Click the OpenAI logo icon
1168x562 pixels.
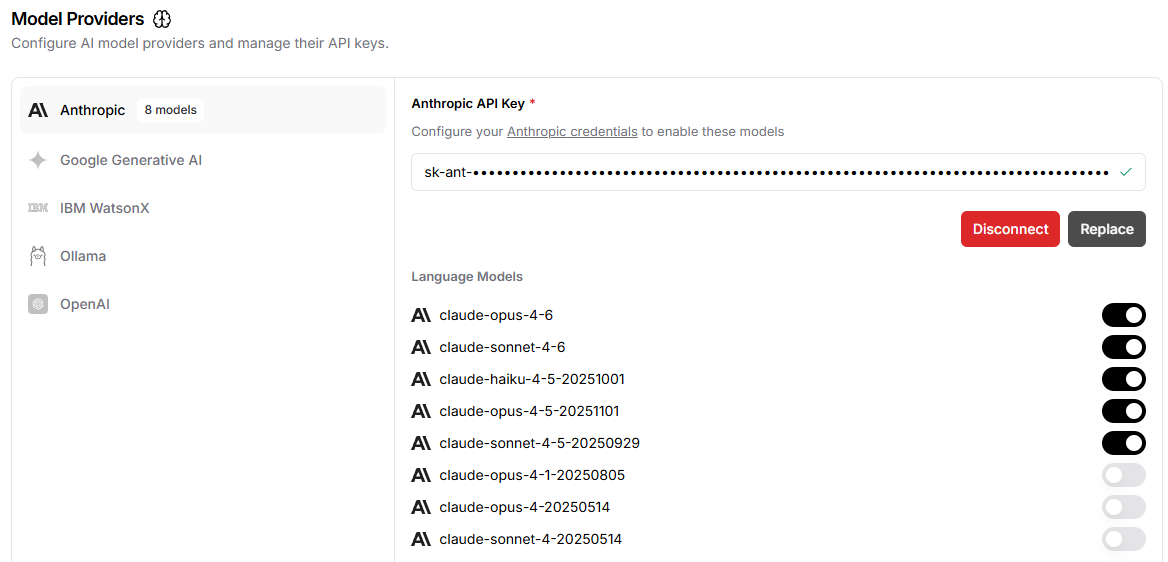click(x=38, y=304)
